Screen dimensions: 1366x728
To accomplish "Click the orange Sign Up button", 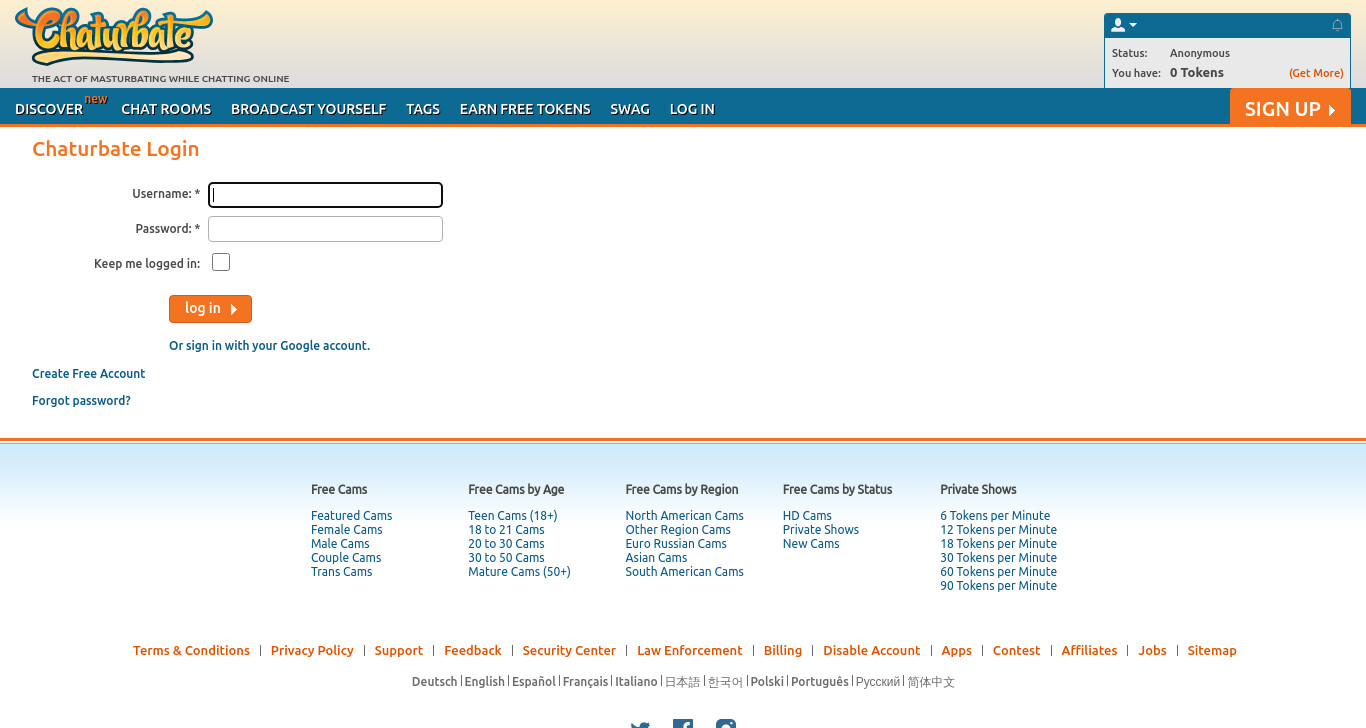I will pos(1290,108).
